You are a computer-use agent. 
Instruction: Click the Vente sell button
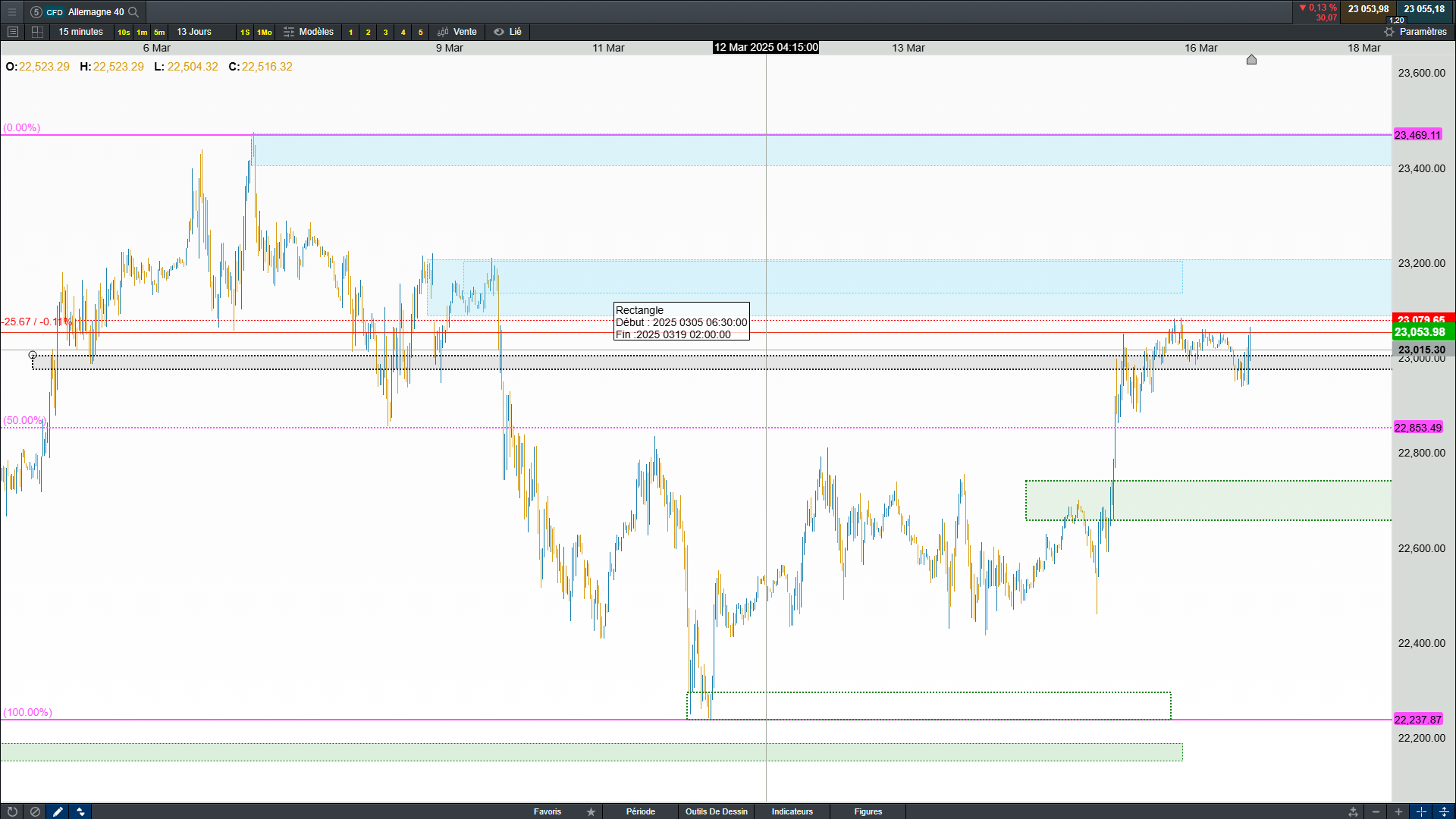pos(457,32)
